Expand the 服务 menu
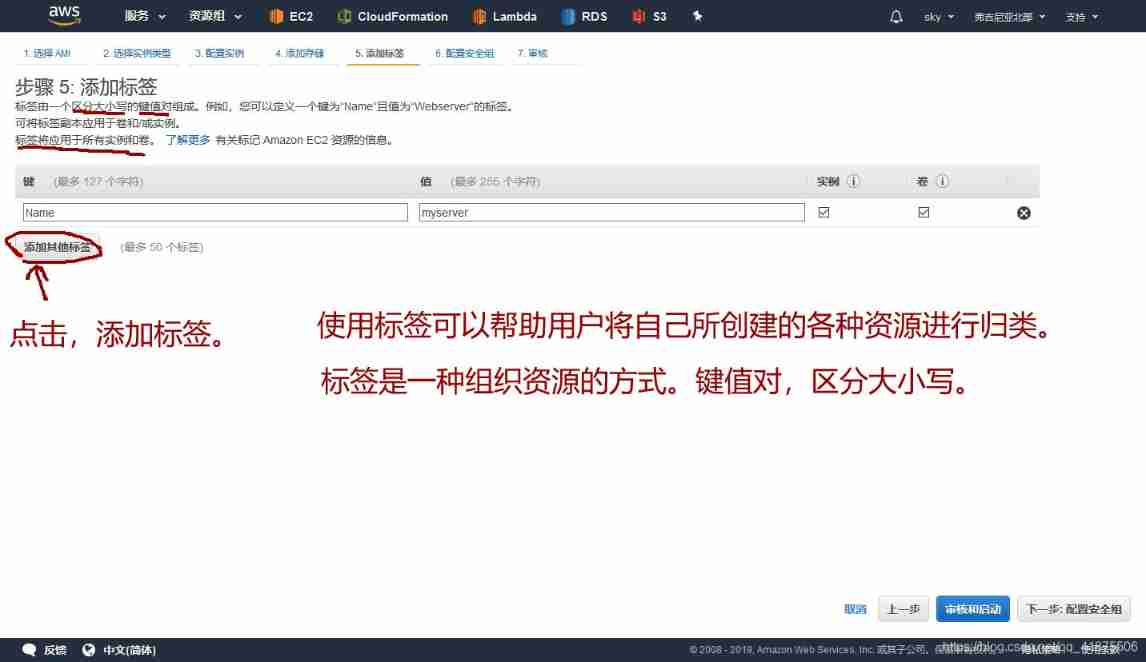Image resolution: width=1146 pixels, height=662 pixels. coord(145,16)
